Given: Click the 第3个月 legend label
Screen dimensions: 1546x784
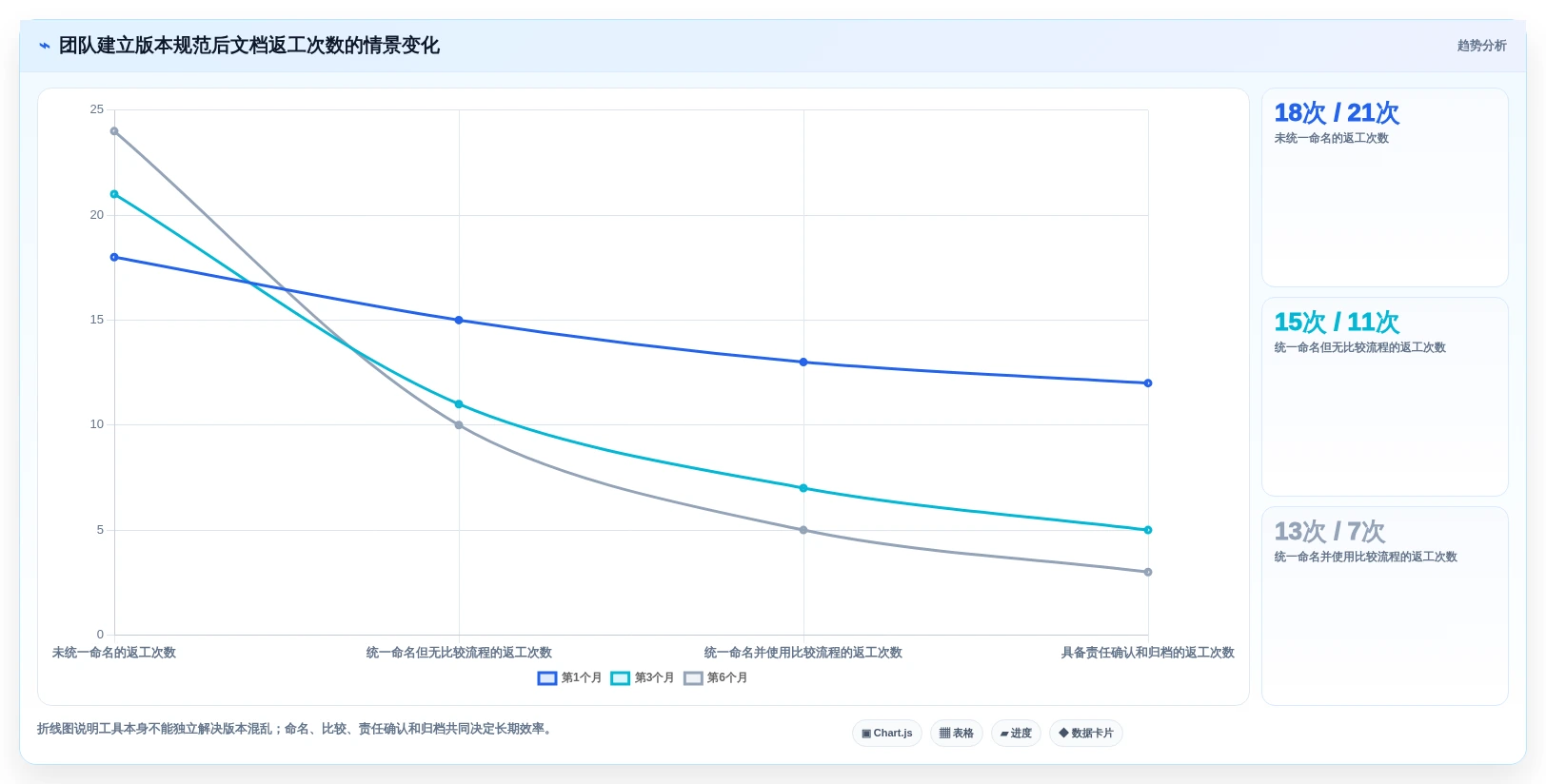Looking at the screenshot, I should point(654,678).
